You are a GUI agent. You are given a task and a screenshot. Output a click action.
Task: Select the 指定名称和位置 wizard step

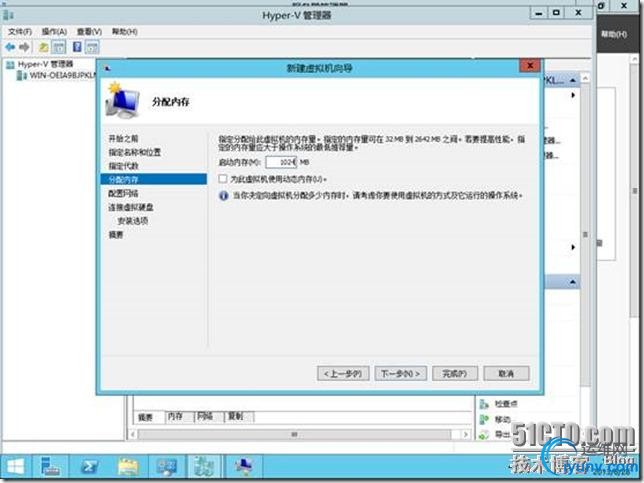point(135,152)
